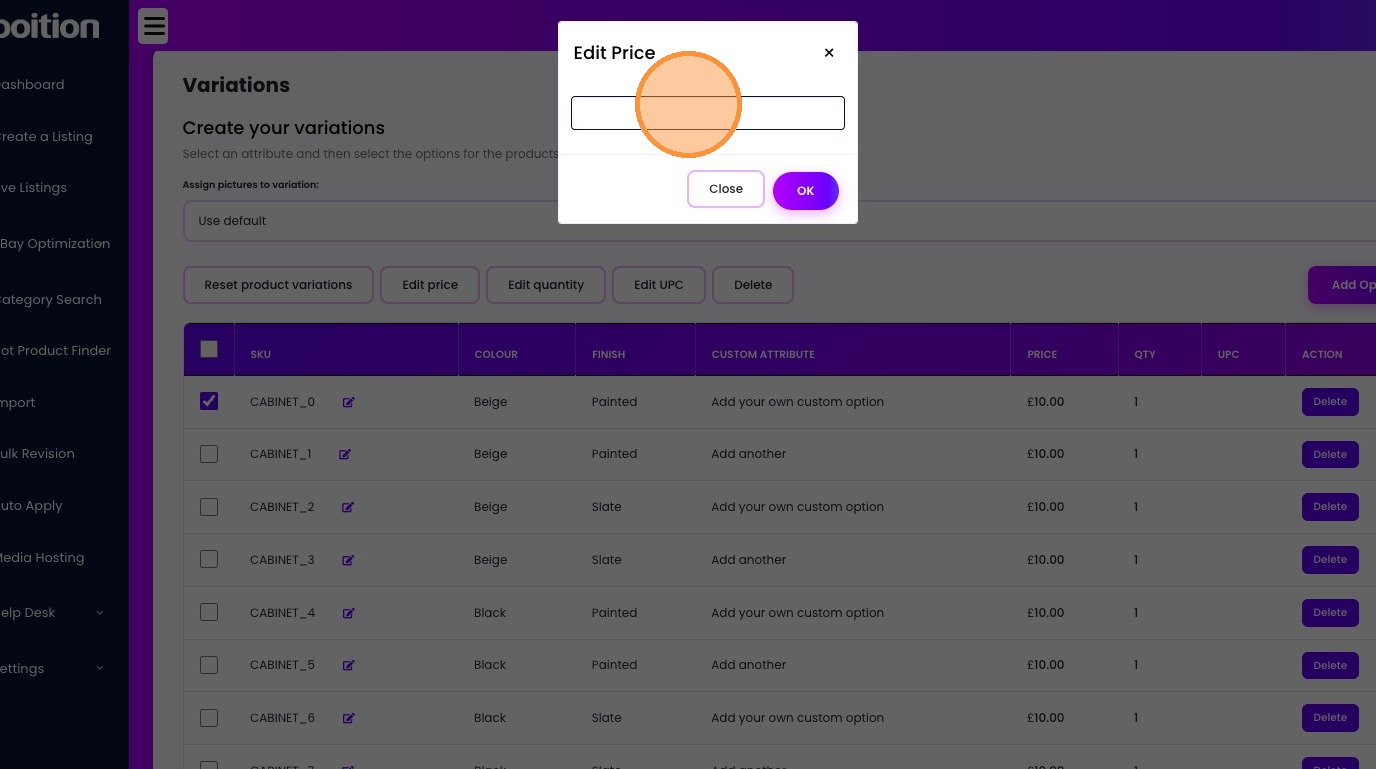Delete the CABINET_0 variation row
This screenshot has width=1376, height=769.
(1330, 402)
